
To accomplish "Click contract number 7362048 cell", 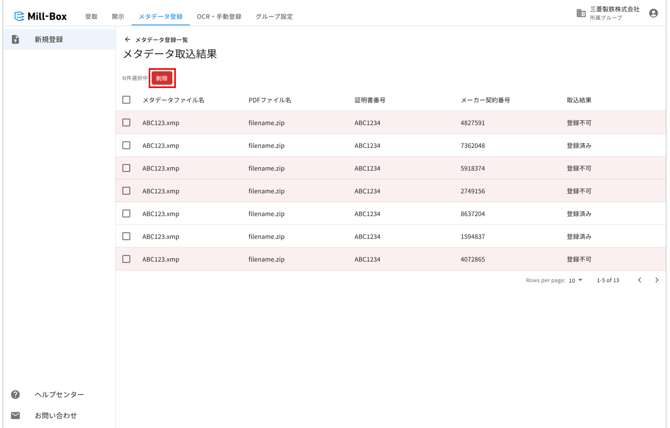I will tap(473, 145).
